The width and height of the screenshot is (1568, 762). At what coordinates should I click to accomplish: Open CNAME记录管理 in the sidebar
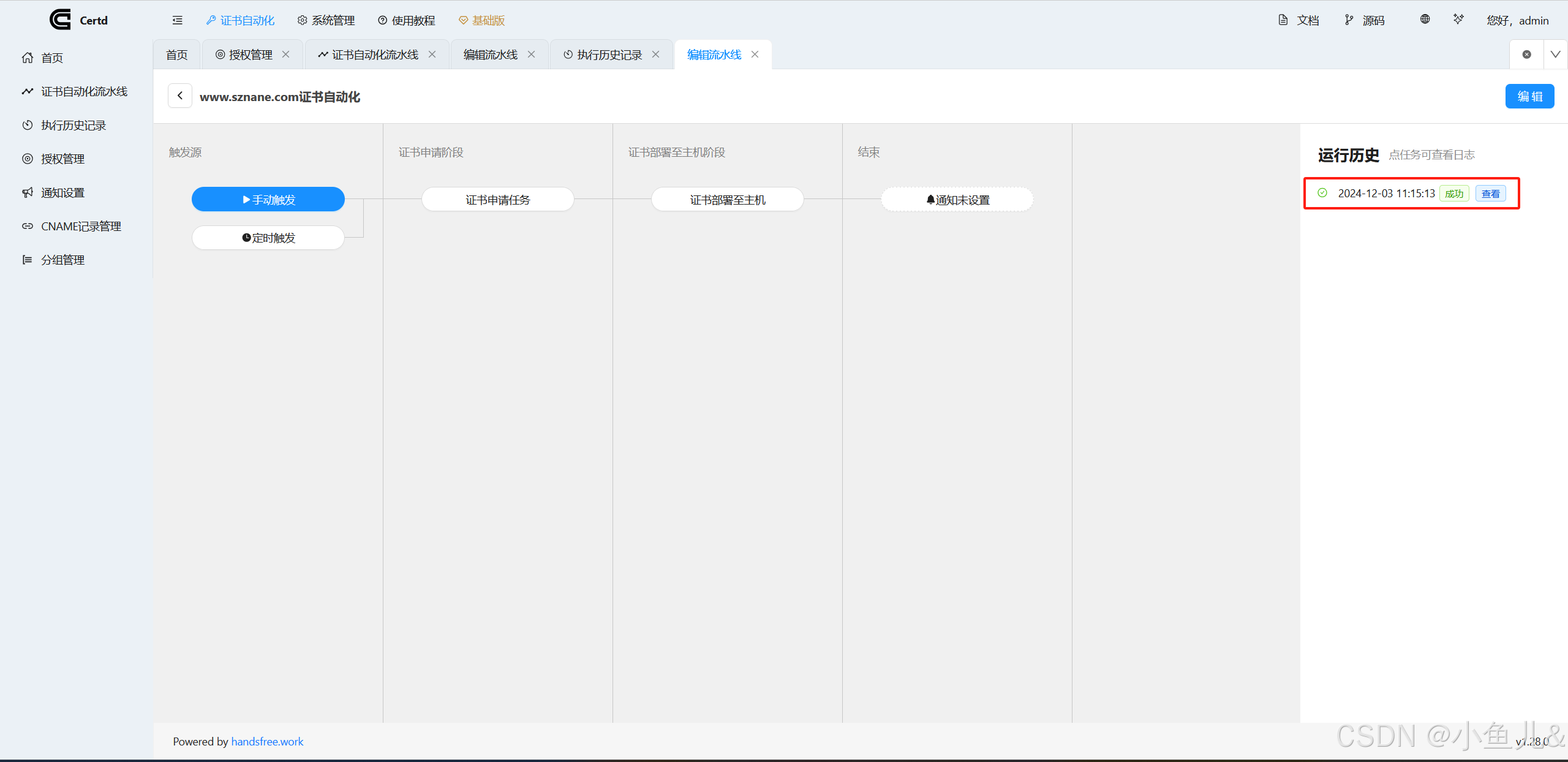(x=80, y=226)
